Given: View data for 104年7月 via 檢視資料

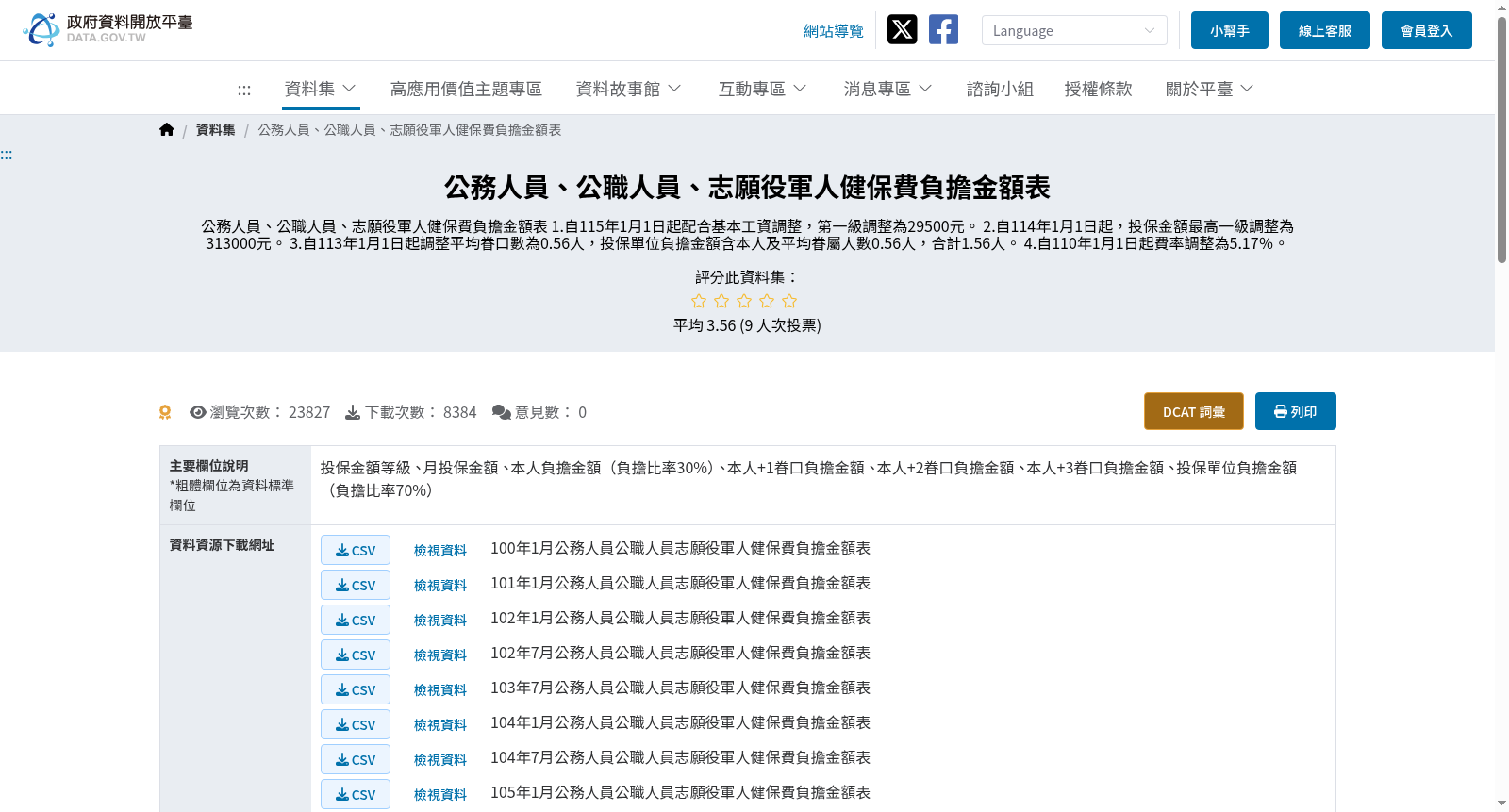Looking at the screenshot, I should (x=440, y=759).
